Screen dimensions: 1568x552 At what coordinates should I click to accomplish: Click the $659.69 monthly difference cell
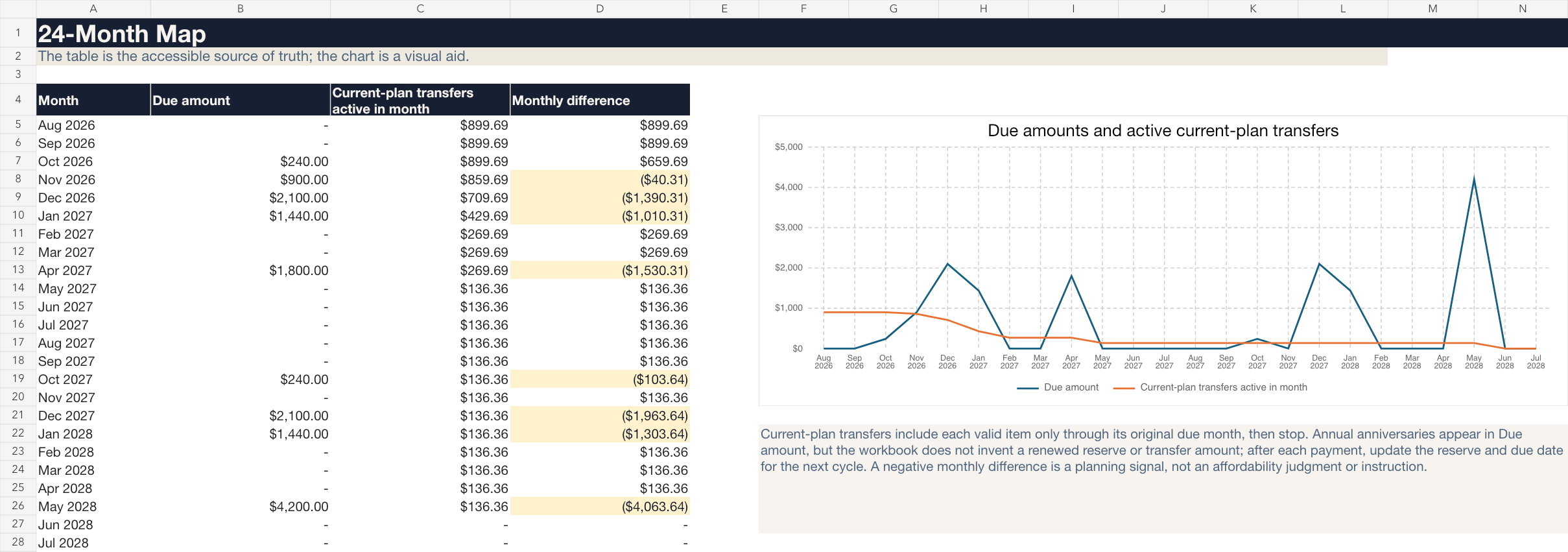600,162
